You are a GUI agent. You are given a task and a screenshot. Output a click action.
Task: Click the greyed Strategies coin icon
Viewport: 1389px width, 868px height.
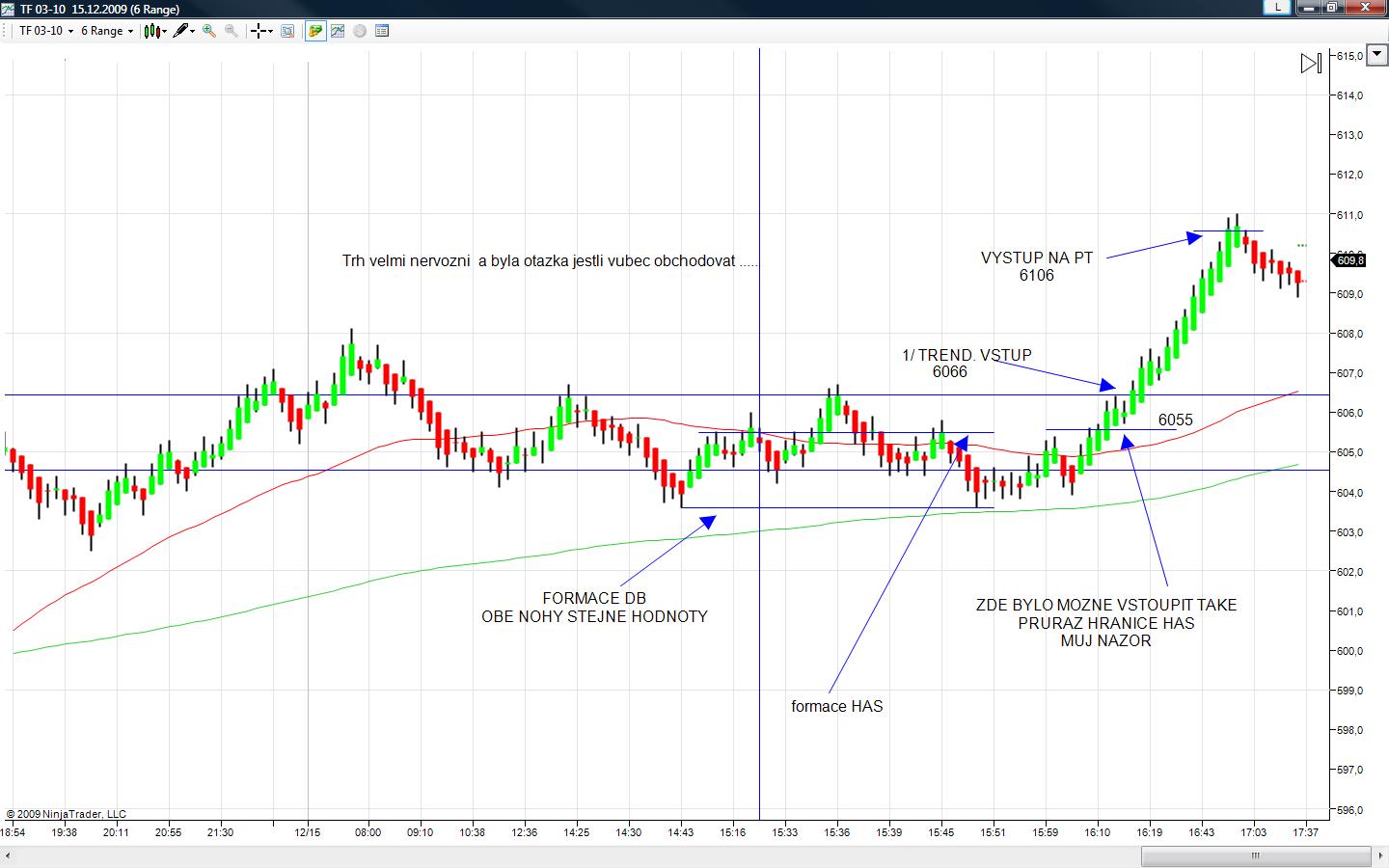[360, 31]
